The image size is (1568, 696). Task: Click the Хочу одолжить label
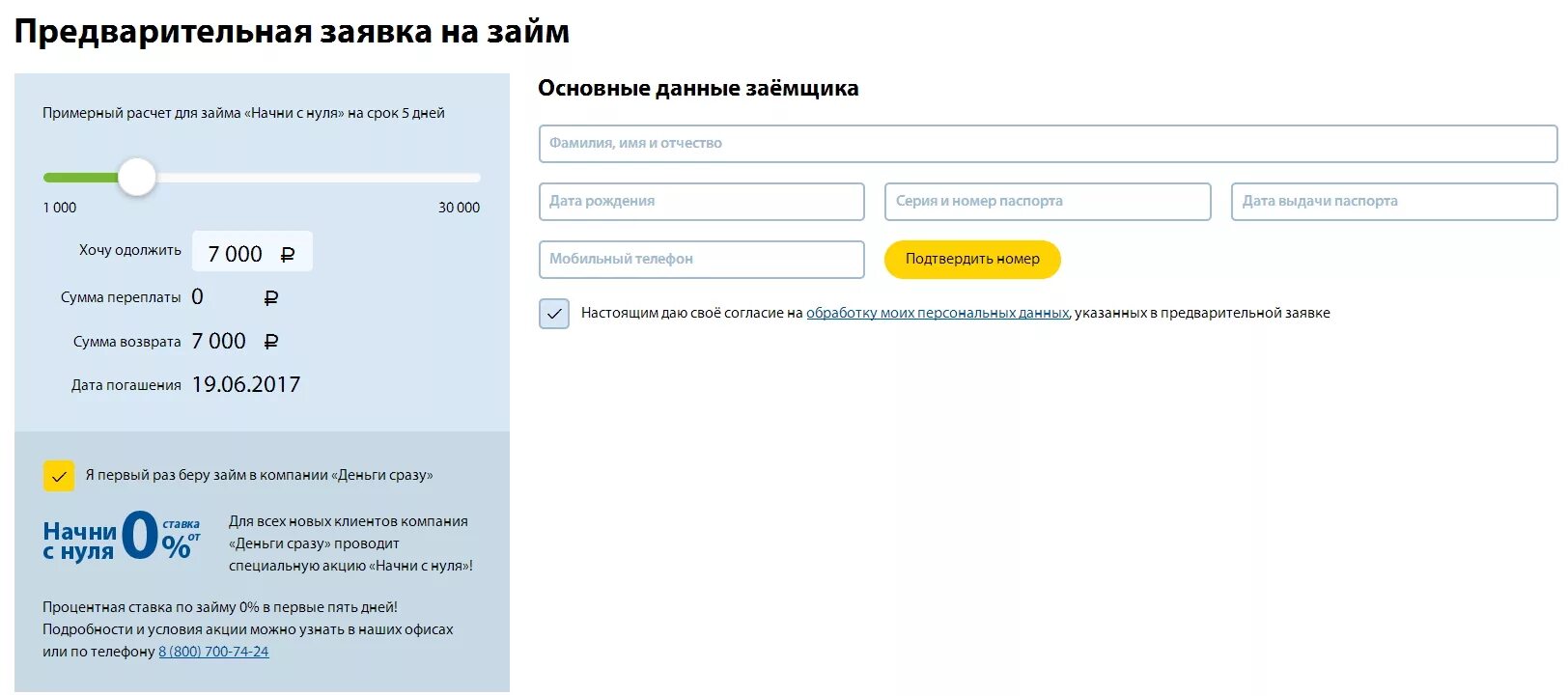pyautogui.click(x=130, y=250)
